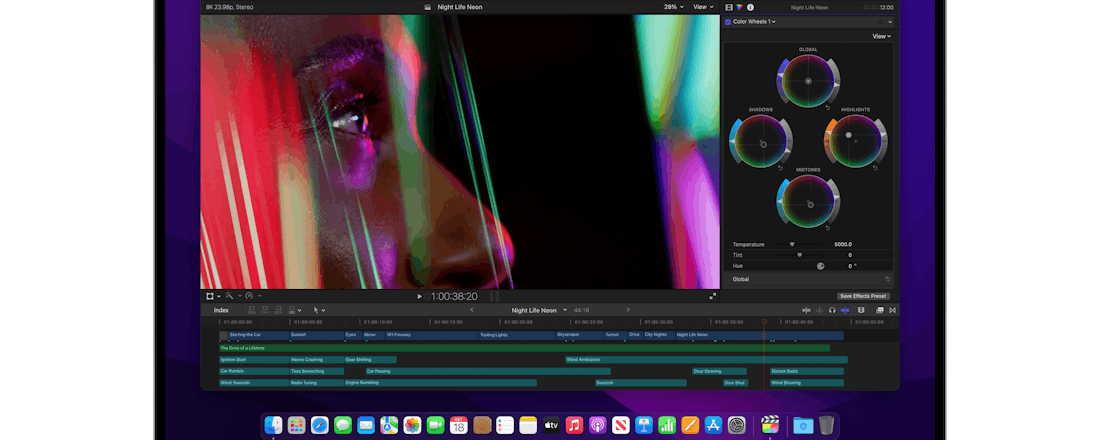Select the Car Passing audio clip

488,371
